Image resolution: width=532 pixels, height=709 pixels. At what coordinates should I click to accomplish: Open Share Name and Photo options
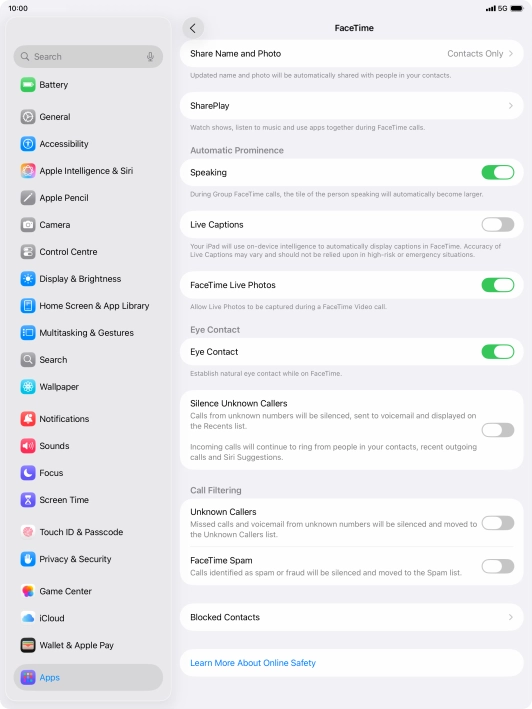click(x=352, y=54)
